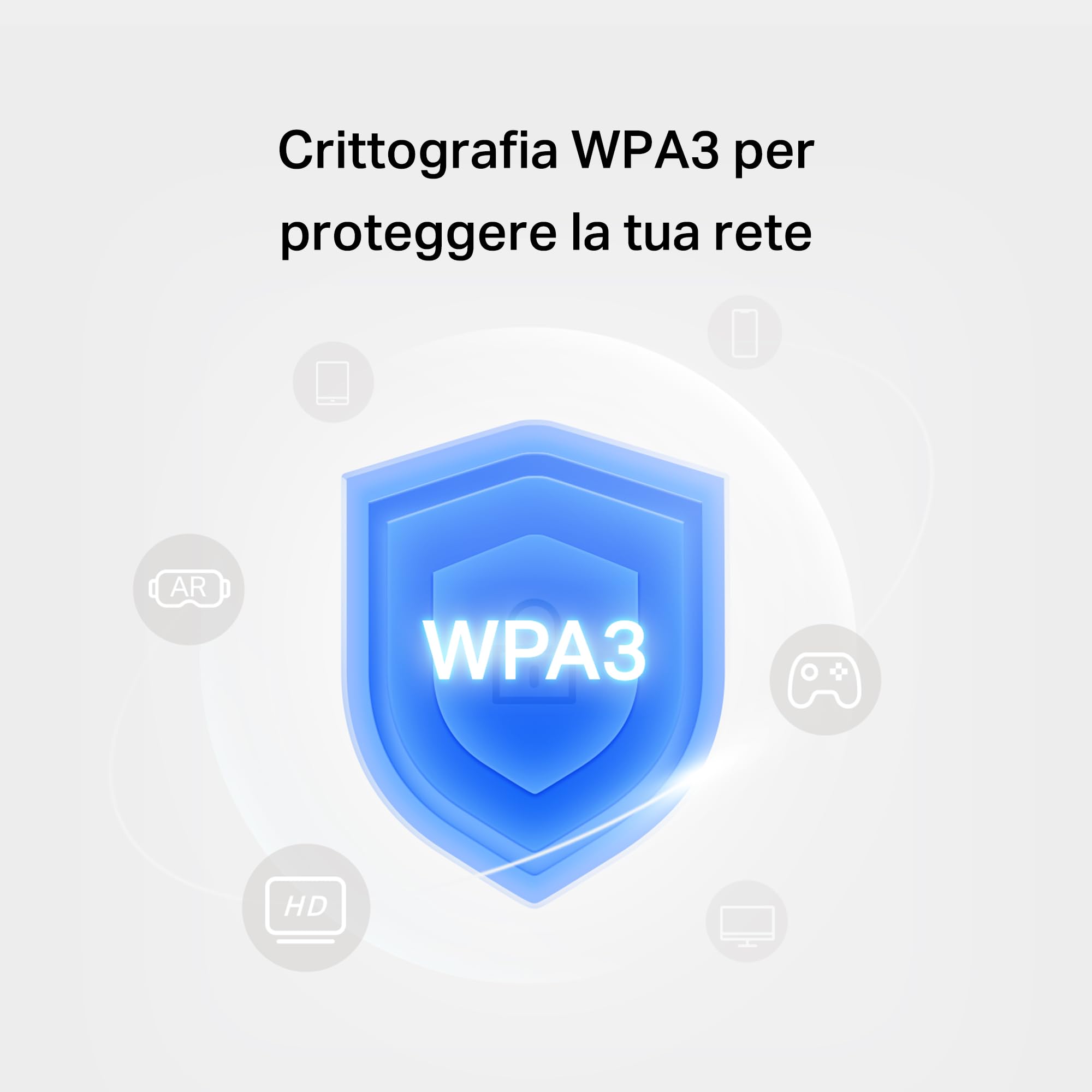This screenshot has width=1092, height=1092.
Task: Click the word Crittografia in headline
Action: point(418,151)
